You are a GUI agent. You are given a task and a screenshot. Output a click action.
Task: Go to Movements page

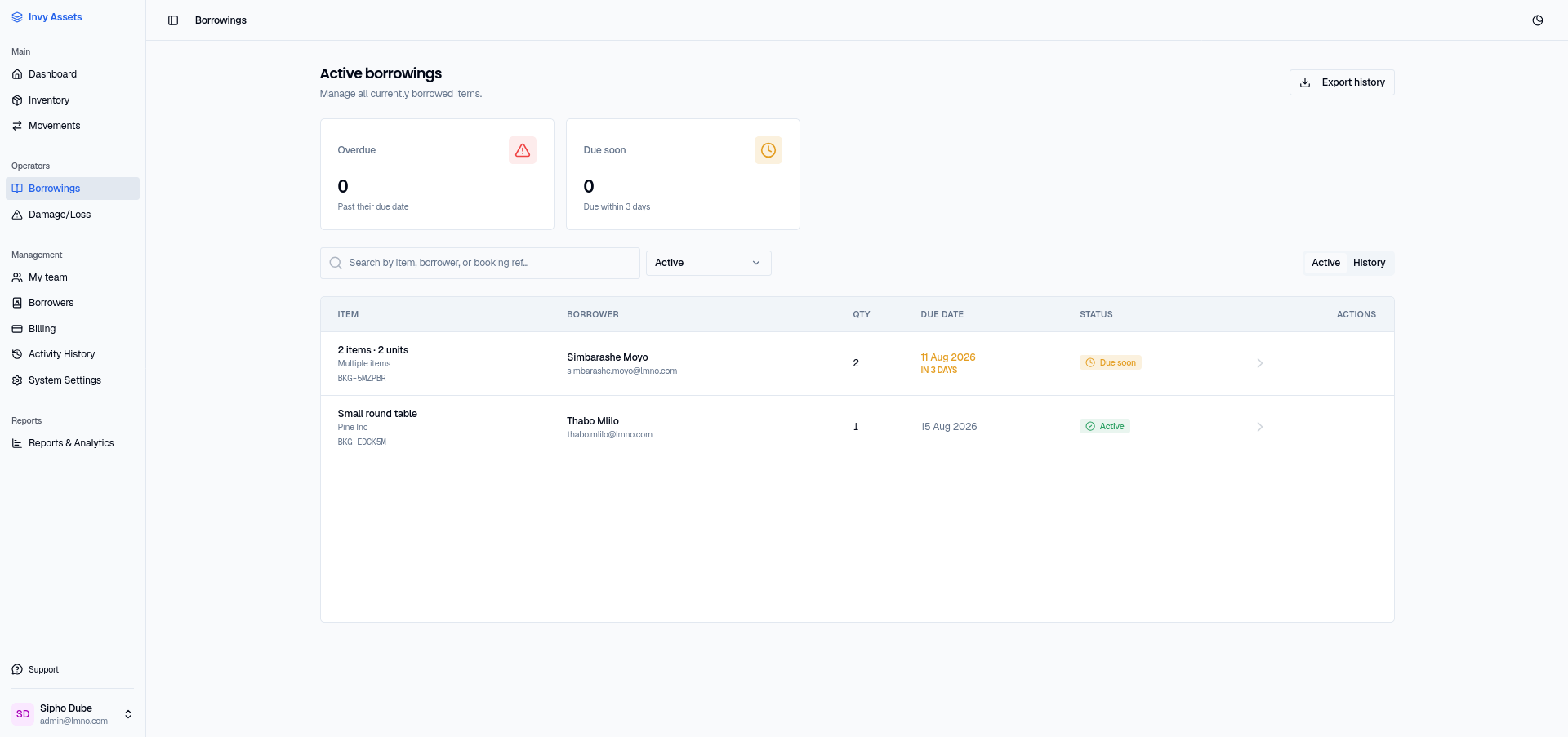[x=73, y=126]
